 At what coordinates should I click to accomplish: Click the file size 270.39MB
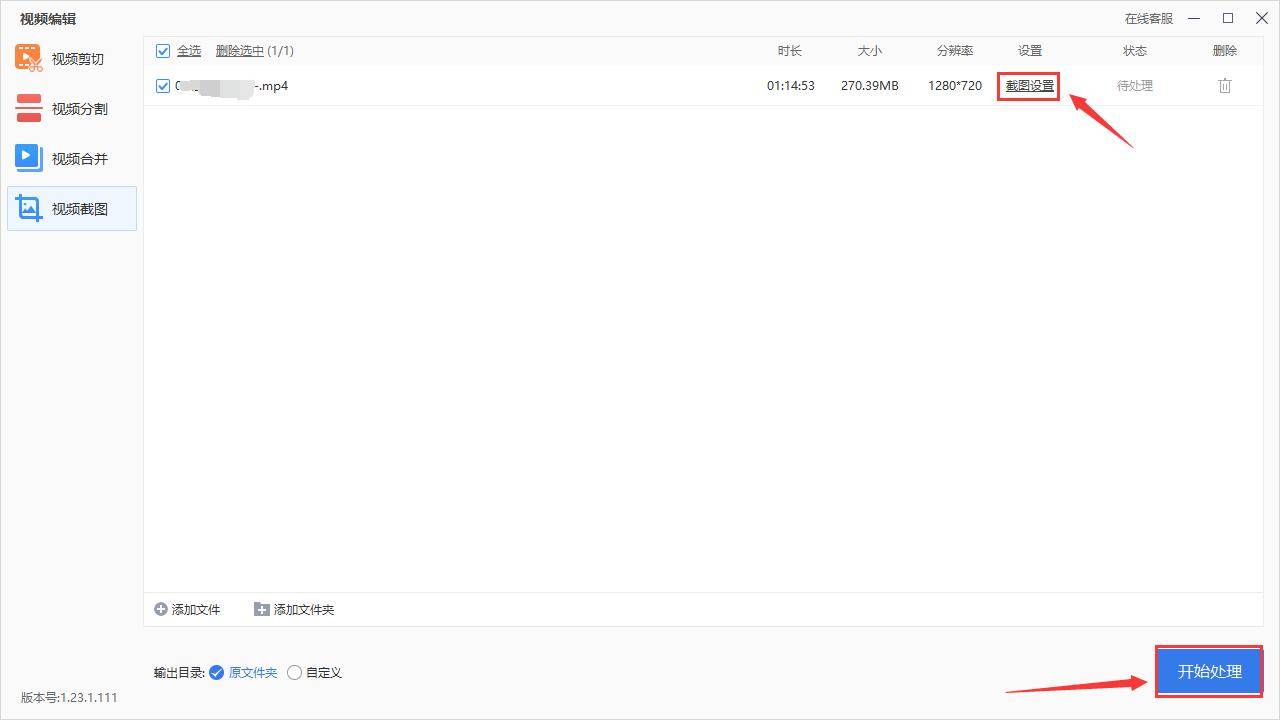tap(870, 86)
